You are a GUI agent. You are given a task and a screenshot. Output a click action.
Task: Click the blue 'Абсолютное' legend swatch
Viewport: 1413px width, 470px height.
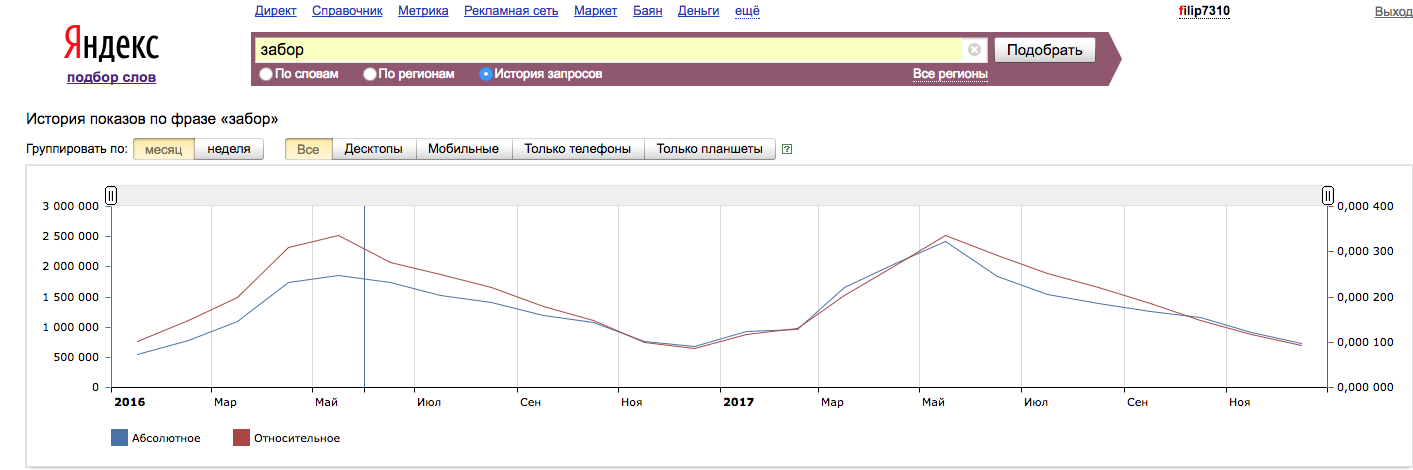120,438
